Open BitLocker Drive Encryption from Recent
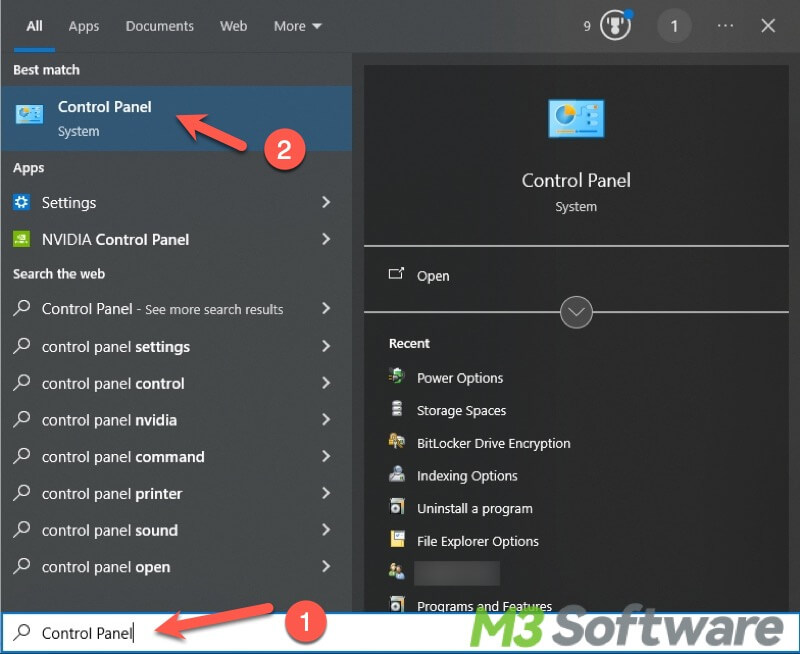This screenshot has height=654, width=800. pos(493,443)
